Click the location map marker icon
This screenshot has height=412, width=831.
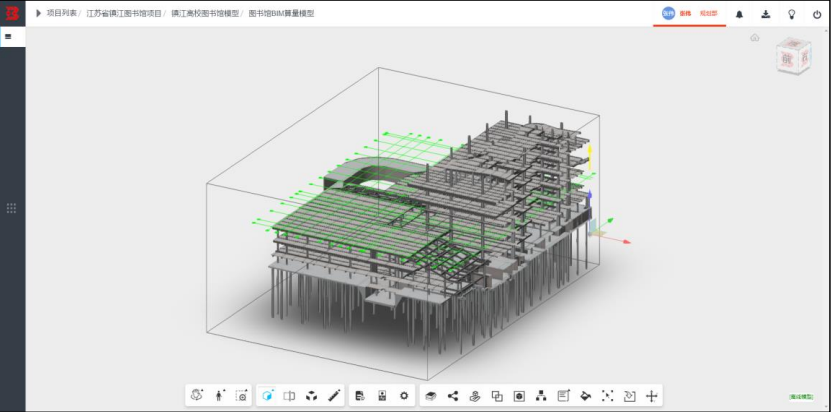475,396
